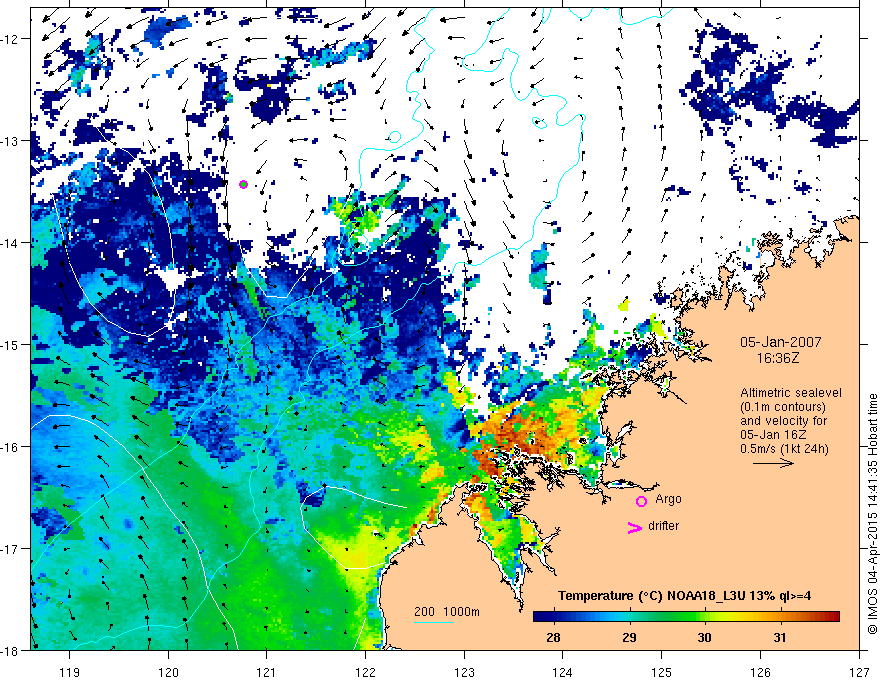Click the longitude label 122
The image size is (880, 680).
(365, 672)
